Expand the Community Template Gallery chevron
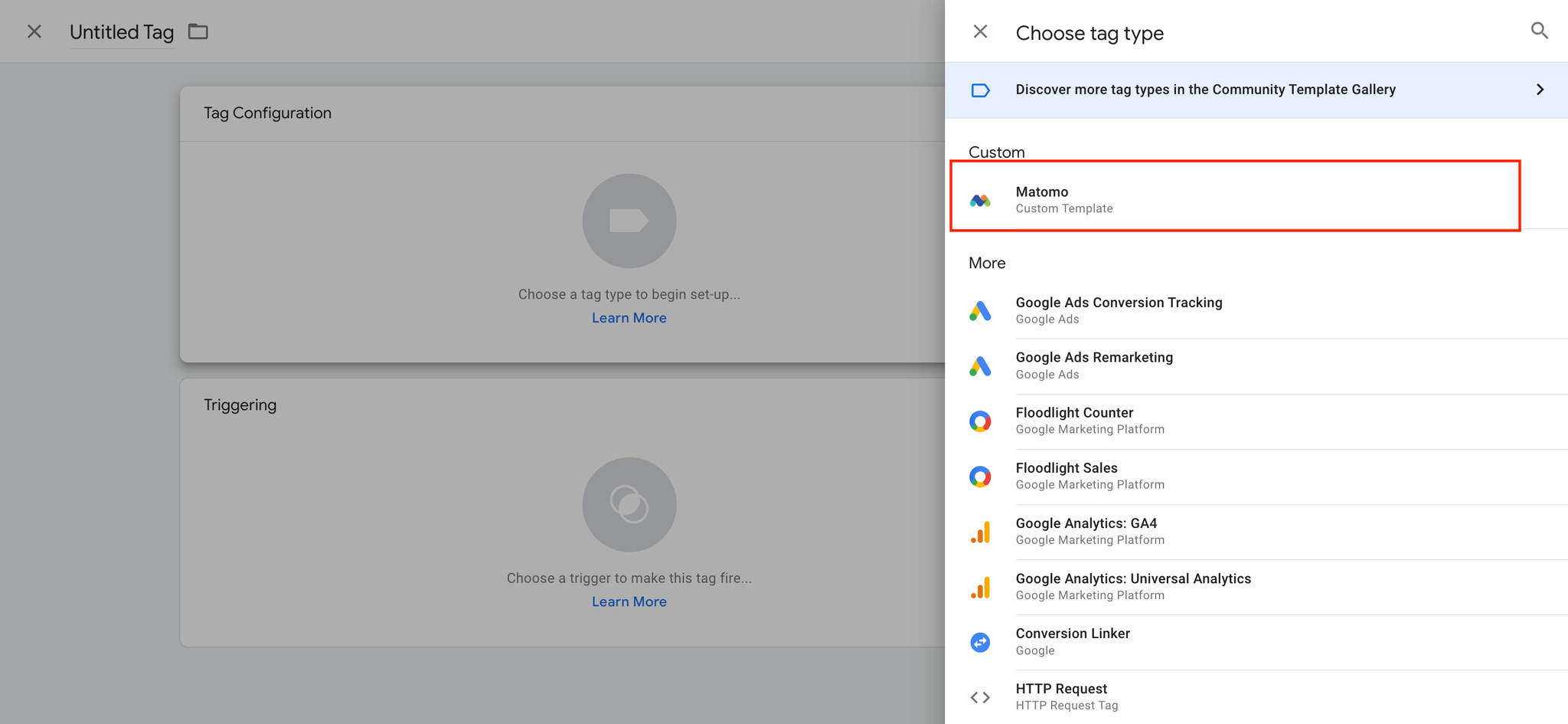1568x724 pixels. (1540, 90)
